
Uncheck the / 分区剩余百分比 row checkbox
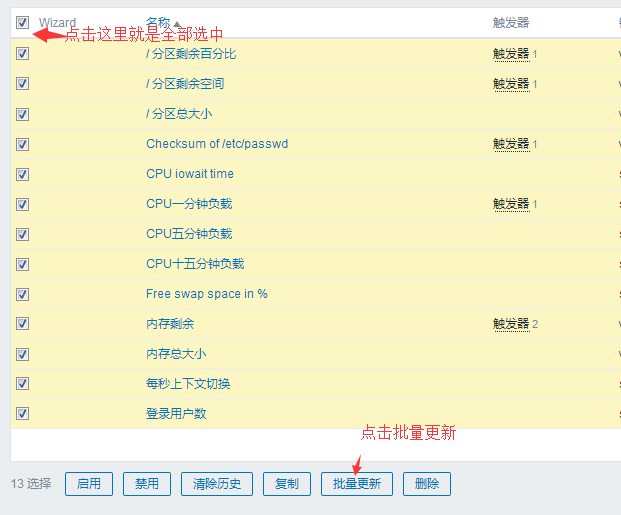(x=22, y=54)
